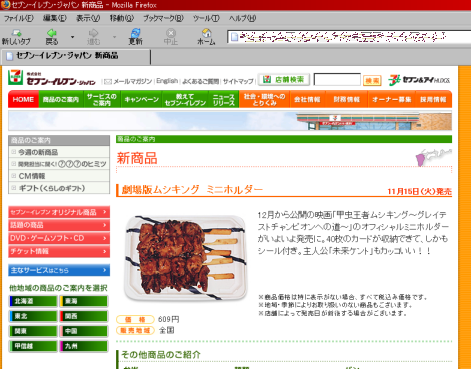
Task: Click the 店舗検索 store search button
Action: [284, 80]
